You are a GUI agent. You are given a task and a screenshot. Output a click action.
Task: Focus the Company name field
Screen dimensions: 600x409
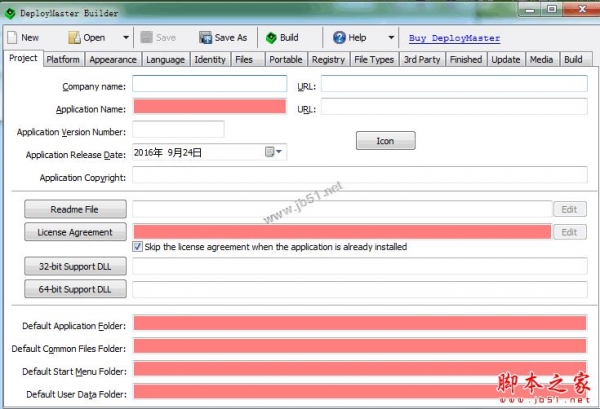click(210, 83)
